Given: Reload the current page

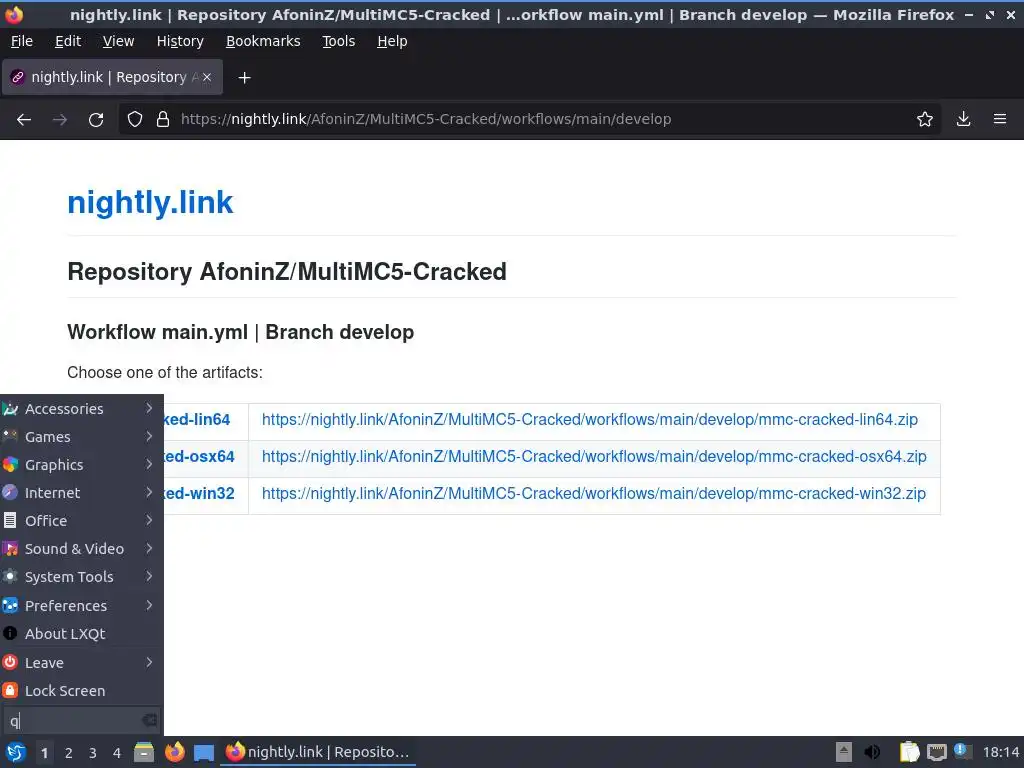Looking at the screenshot, I should click(x=96, y=120).
